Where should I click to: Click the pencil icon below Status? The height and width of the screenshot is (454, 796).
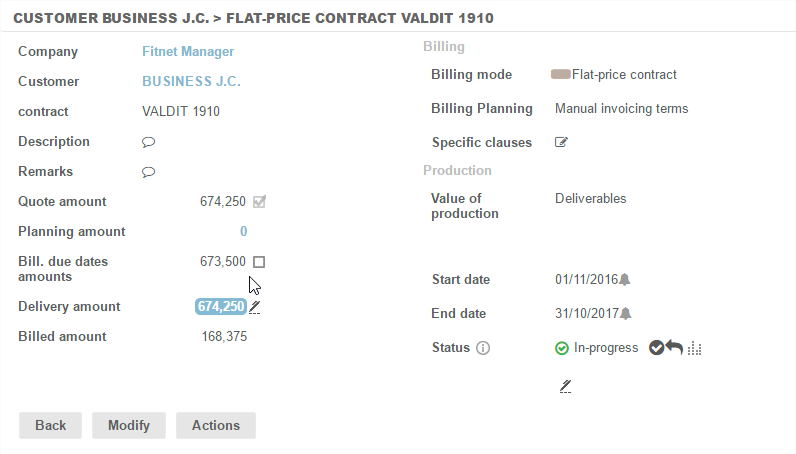(566, 386)
